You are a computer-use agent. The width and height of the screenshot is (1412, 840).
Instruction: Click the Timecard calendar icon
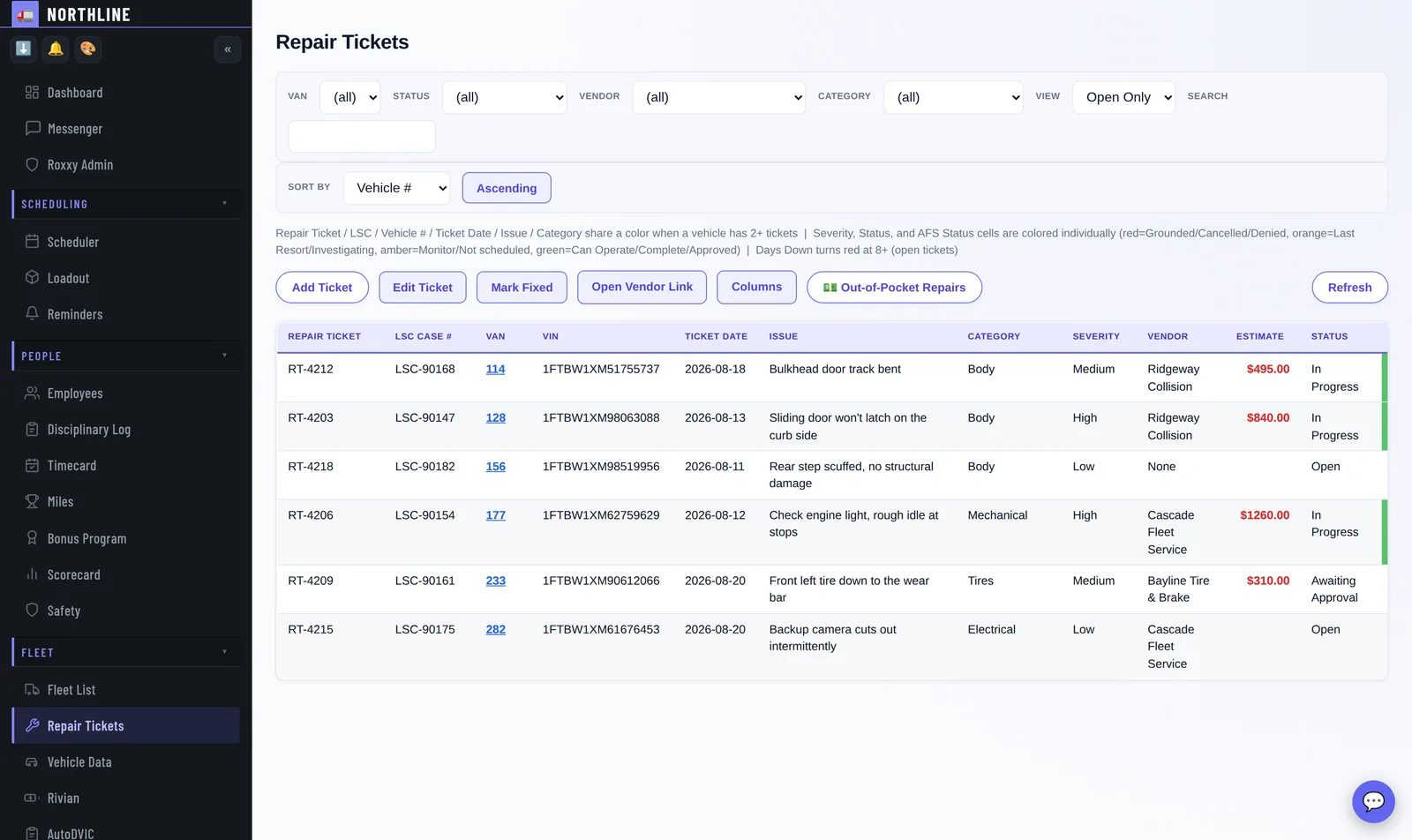[x=33, y=466]
